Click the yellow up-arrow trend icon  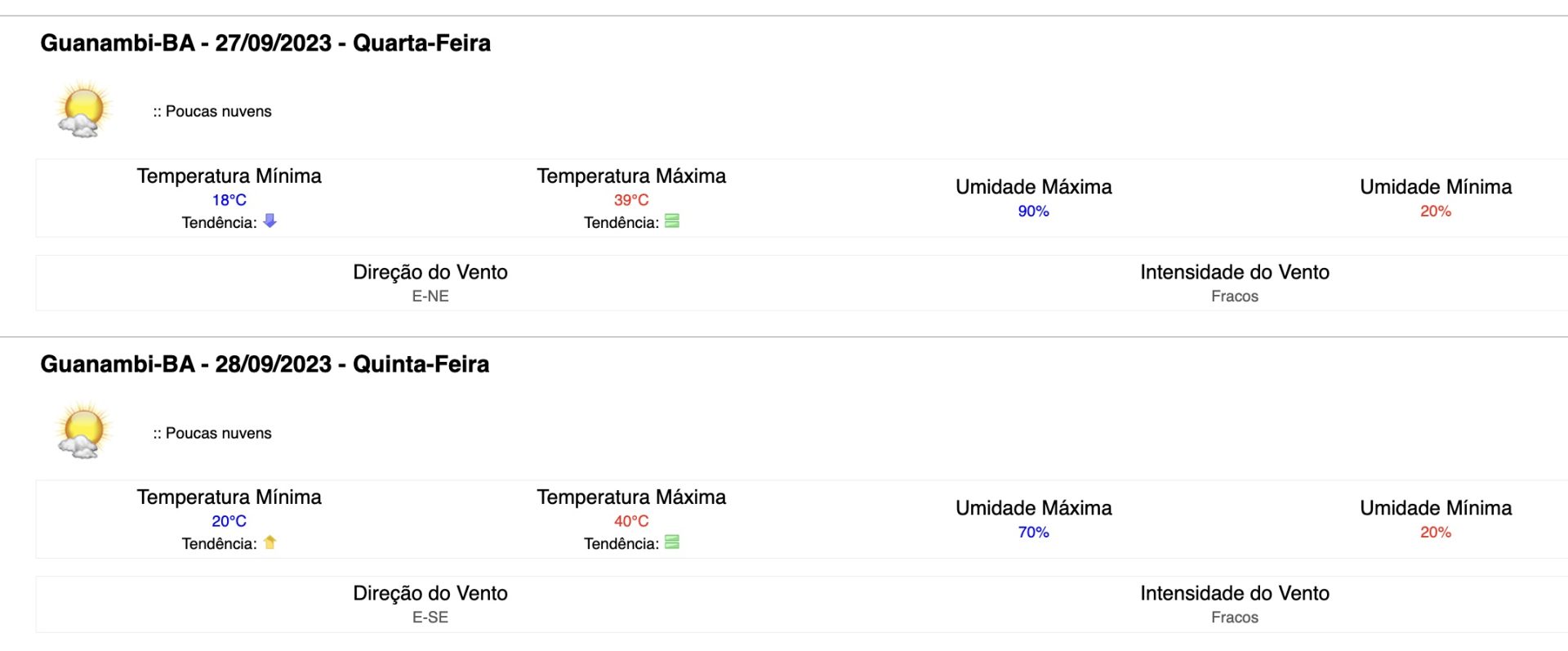pyautogui.click(x=269, y=542)
